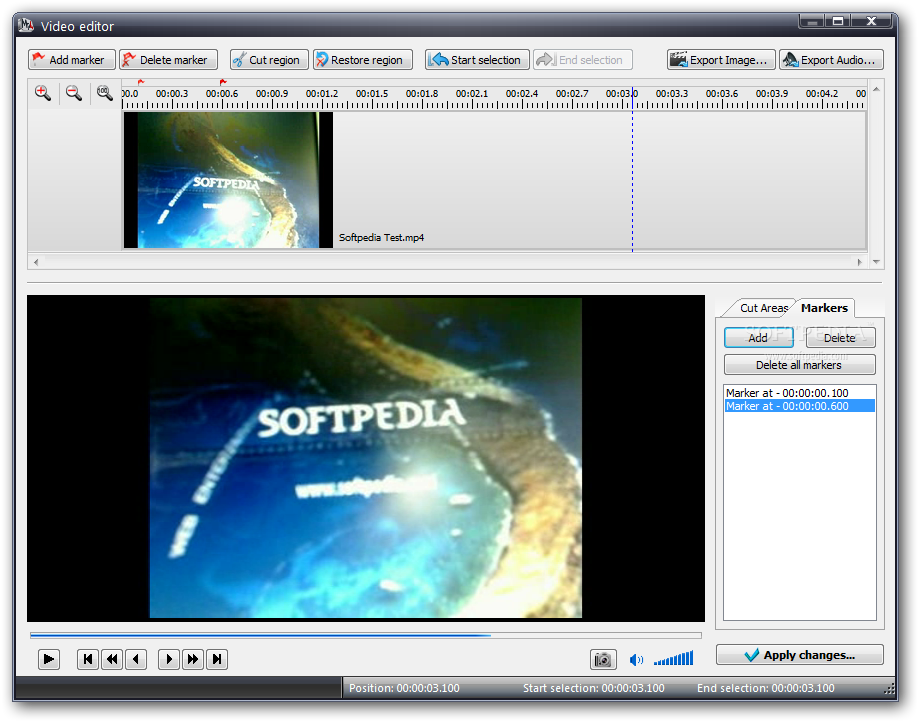The height and width of the screenshot is (722, 919).
Task: Click the Start selection status text
Action: (x=594, y=688)
